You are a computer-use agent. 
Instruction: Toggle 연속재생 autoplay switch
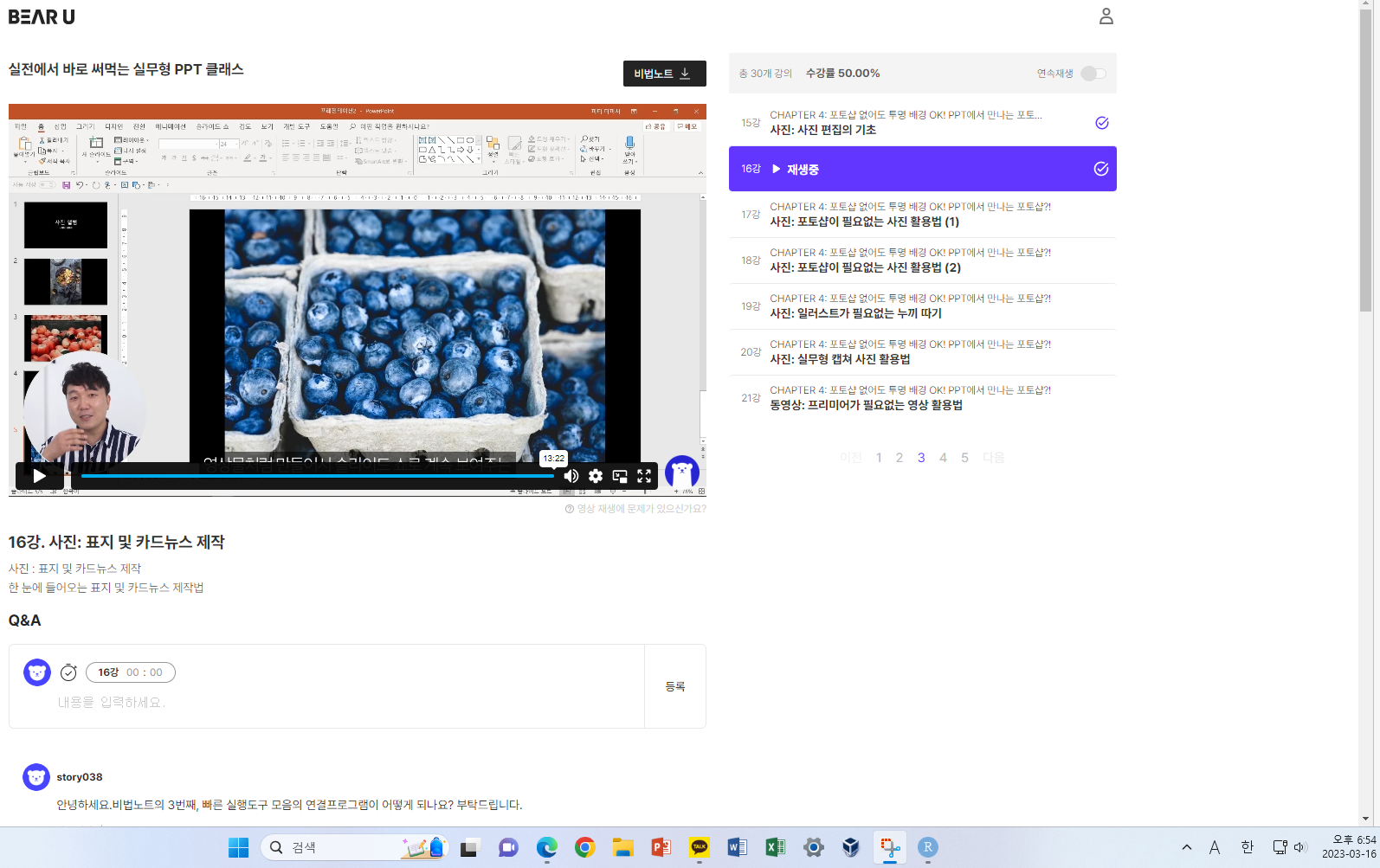tap(1093, 74)
